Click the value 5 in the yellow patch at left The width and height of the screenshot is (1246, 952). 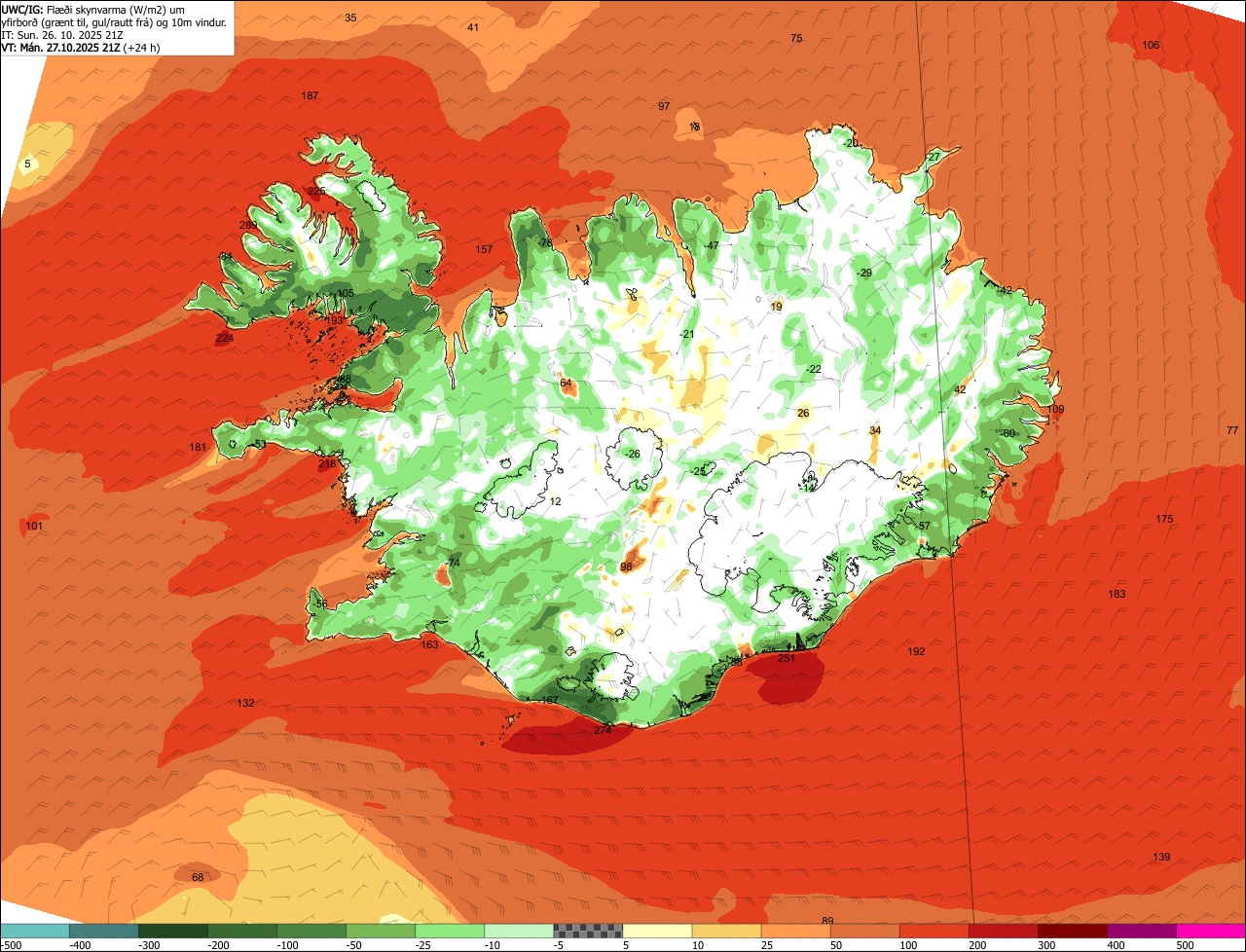[x=27, y=164]
